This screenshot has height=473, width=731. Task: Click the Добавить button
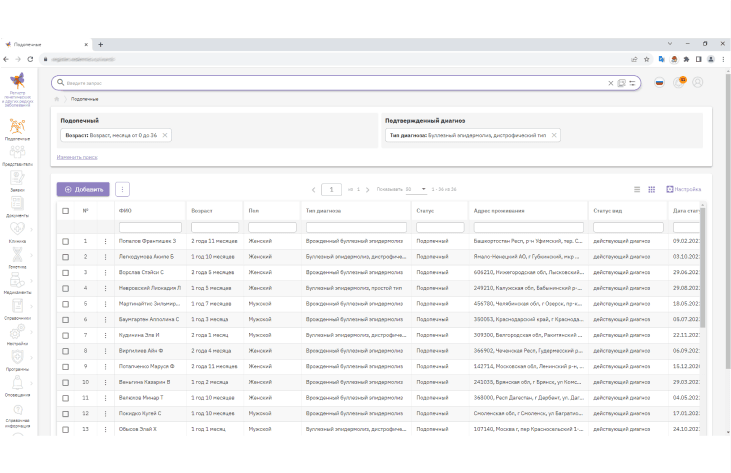[x=83, y=189]
